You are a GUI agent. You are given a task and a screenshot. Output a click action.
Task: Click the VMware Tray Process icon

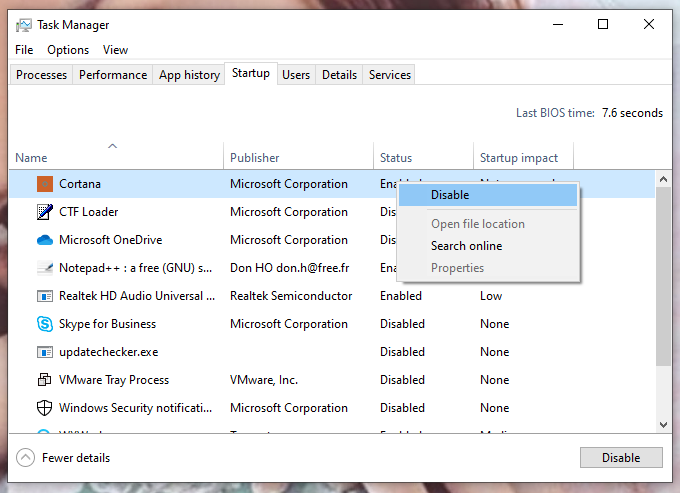coord(45,380)
